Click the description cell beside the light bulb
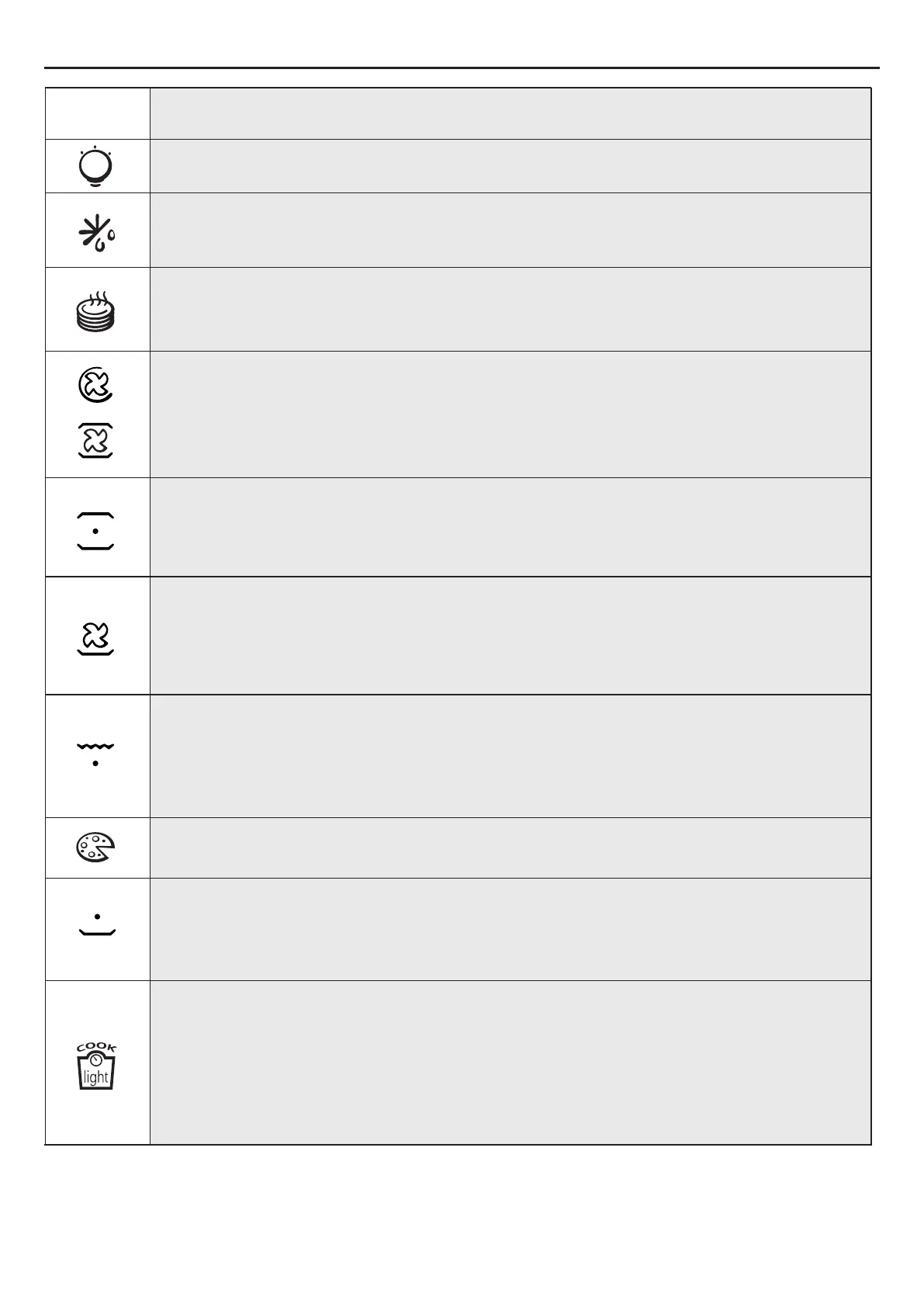Screen dimensions: 924x1307 click(510, 166)
